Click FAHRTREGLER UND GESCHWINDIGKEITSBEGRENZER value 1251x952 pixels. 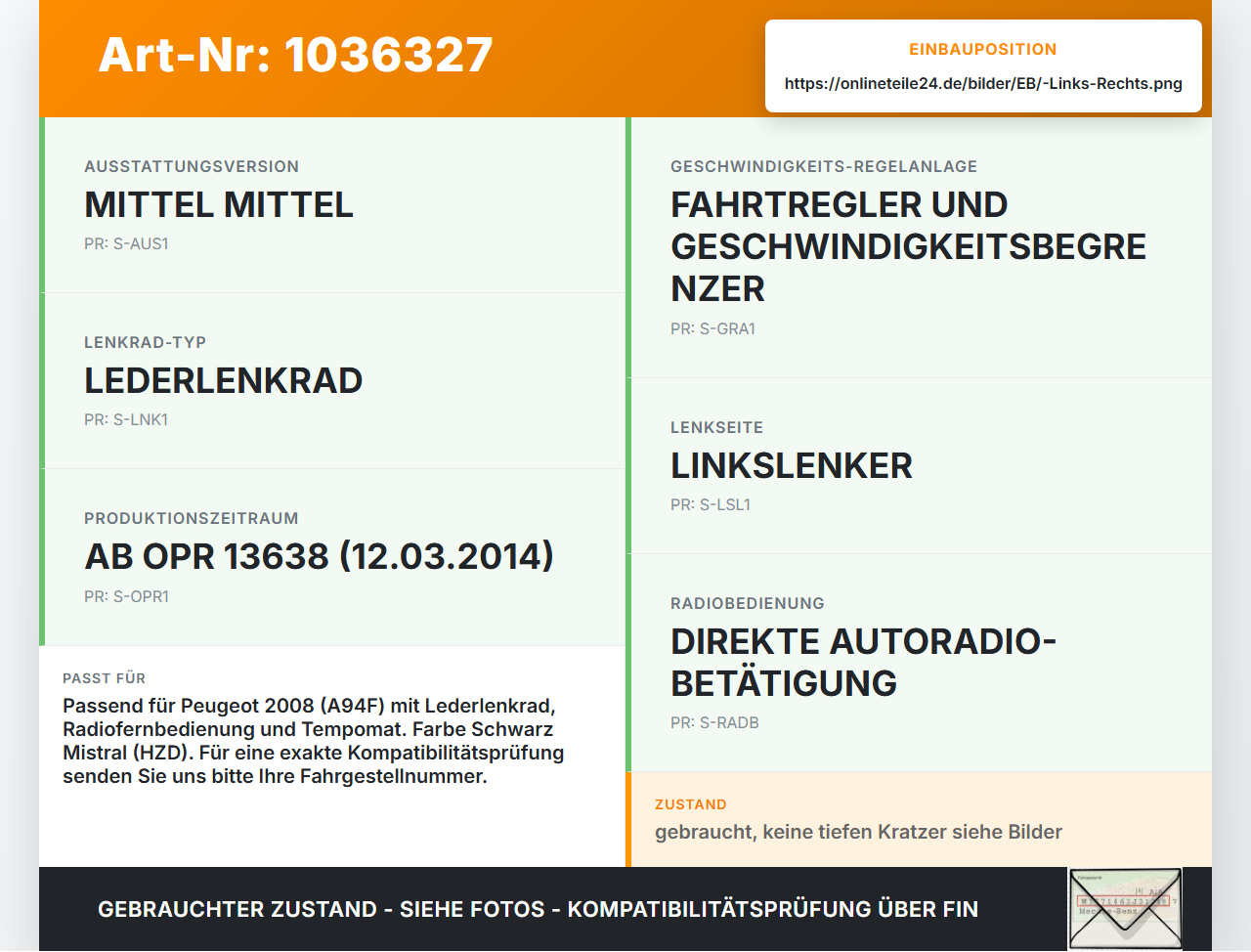coord(908,247)
